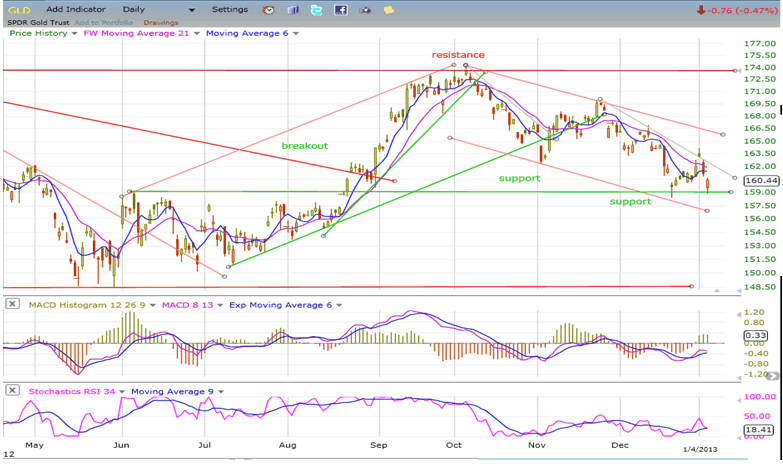
Task: Share chart via Facebook icon
Action: pos(341,10)
